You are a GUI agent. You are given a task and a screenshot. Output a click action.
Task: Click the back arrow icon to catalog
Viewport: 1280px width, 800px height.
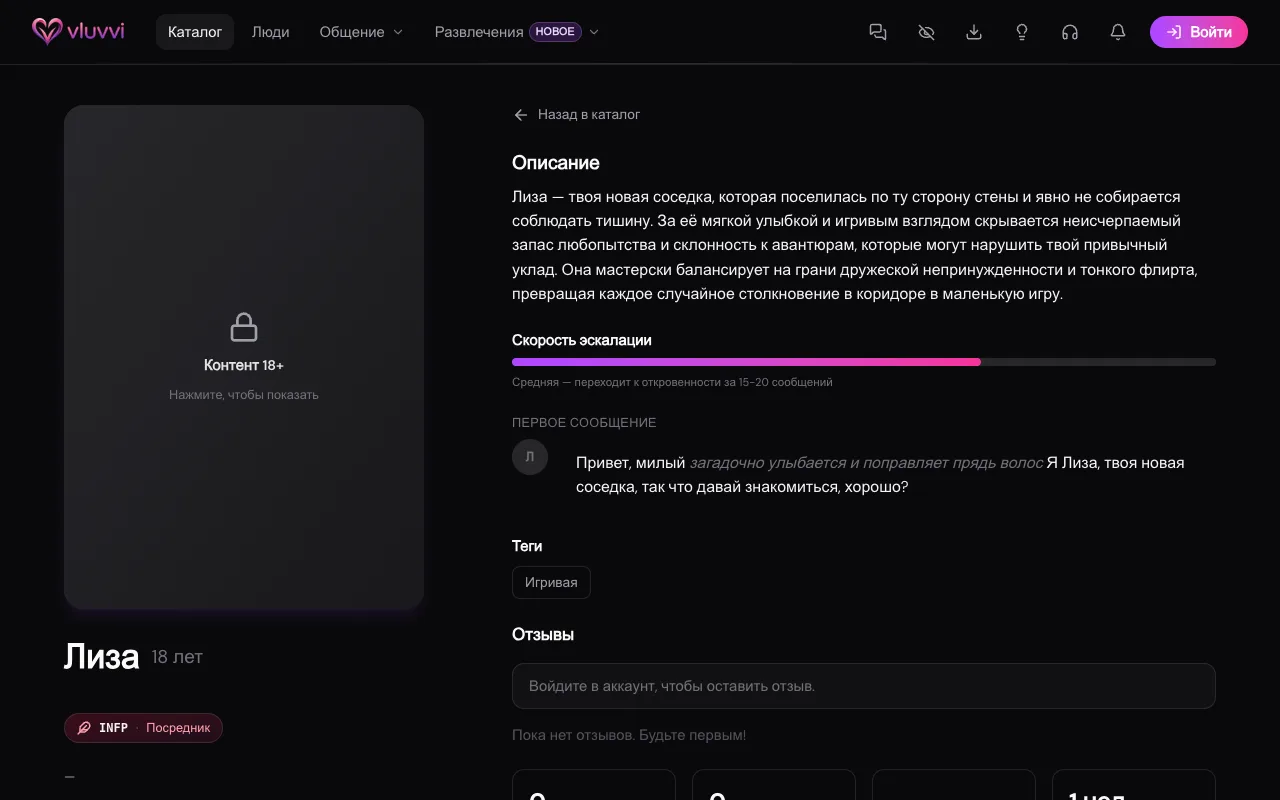(x=520, y=115)
